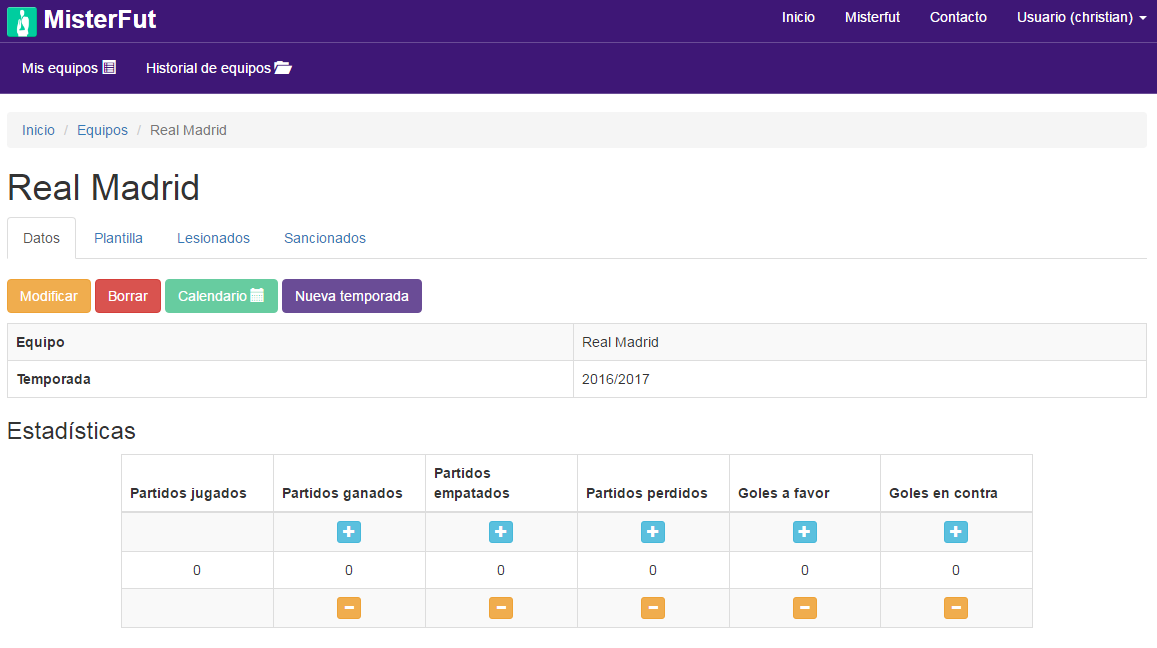The height and width of the screenshot is (648, 1157).
Task: Click the Goles en contra value 0
Action: [x=956, y=571]
